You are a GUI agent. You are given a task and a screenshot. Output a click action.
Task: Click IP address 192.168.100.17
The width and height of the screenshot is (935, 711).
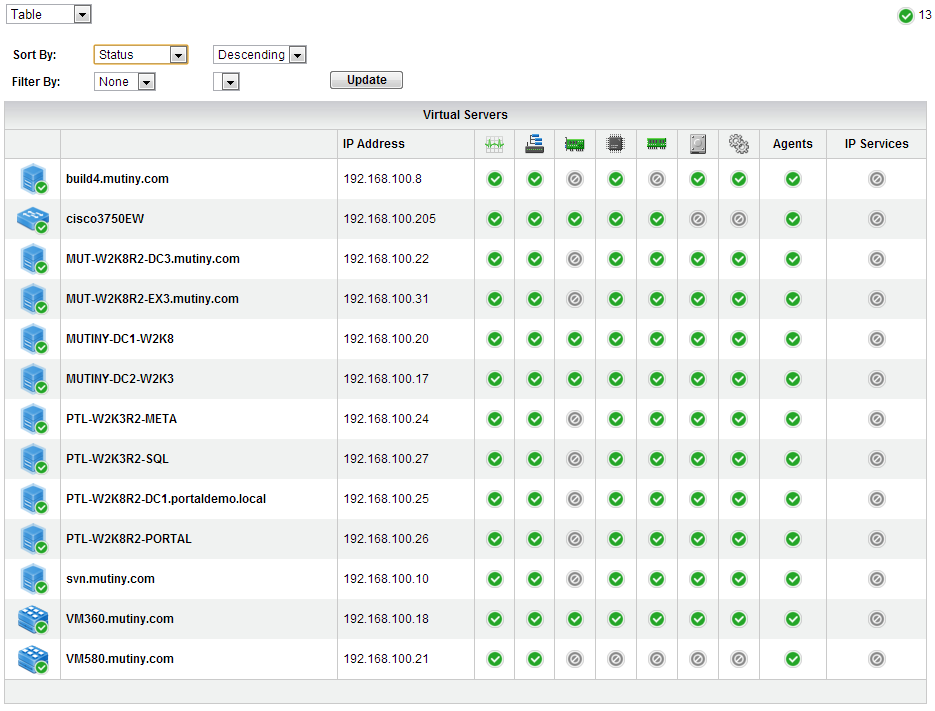(x=386, y=379)
